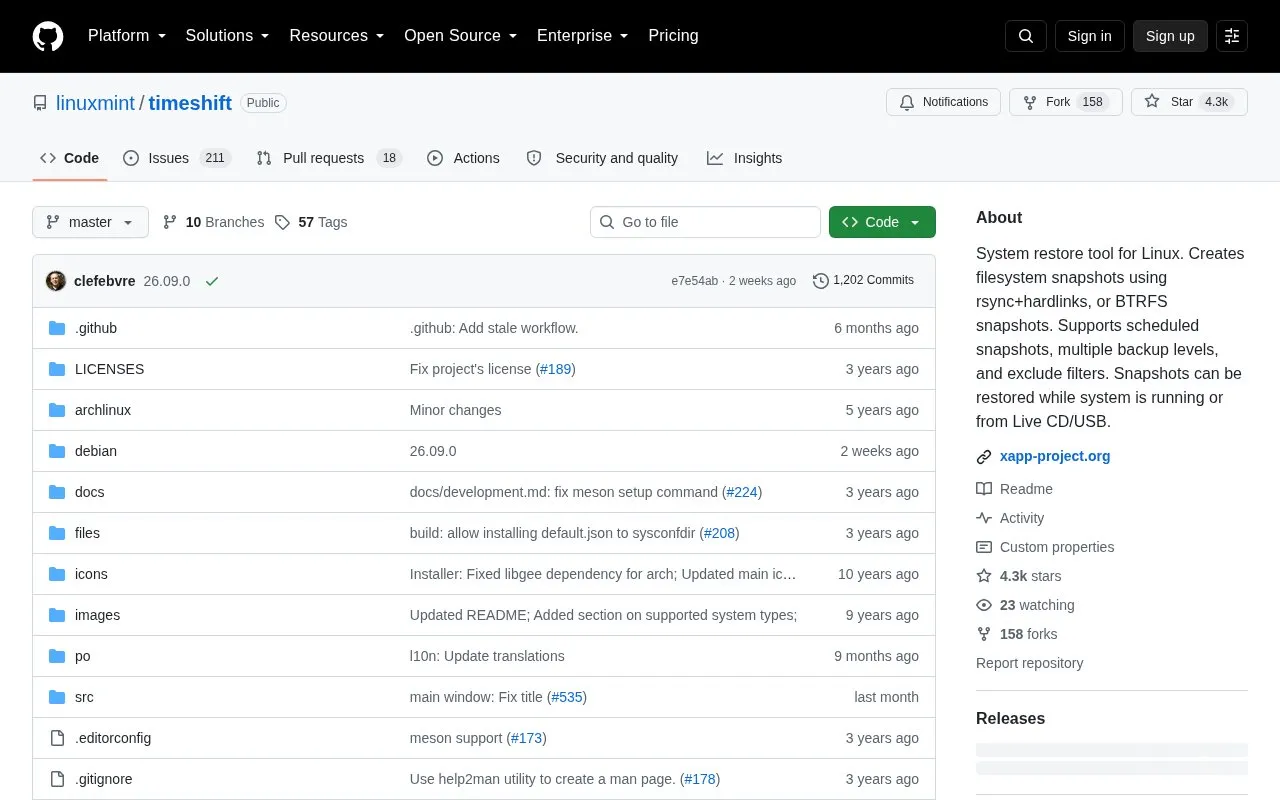Open the 57 Tags link
1280x800 pixels.
(x=311, y=222)
